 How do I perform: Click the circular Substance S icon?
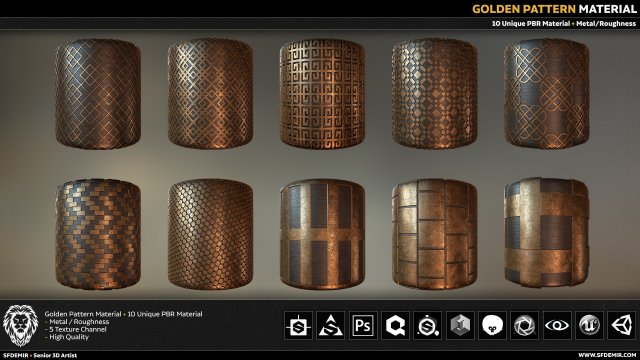(427, 325)
